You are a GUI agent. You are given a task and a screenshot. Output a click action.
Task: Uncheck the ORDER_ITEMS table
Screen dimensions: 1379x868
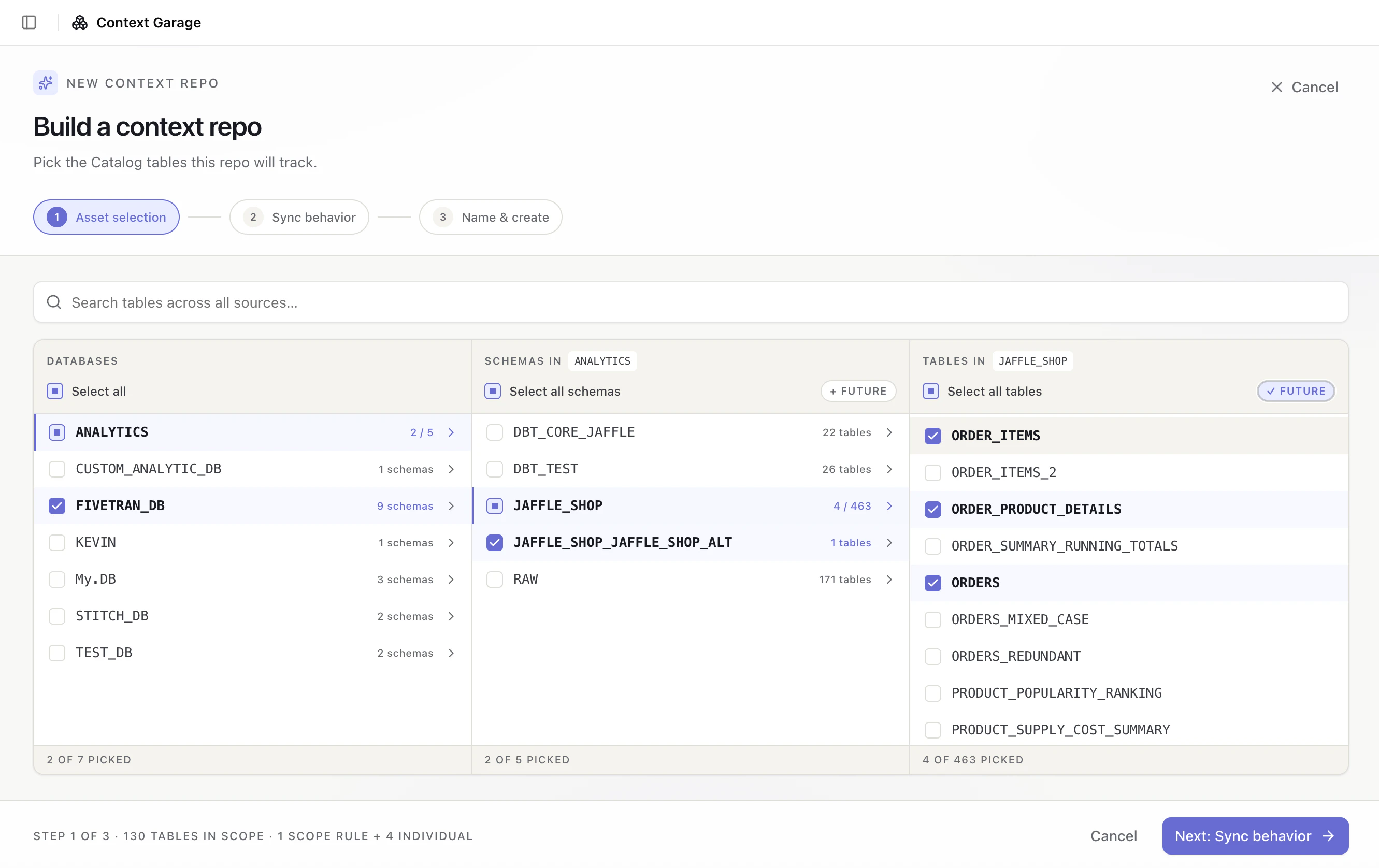pos(933,436)
